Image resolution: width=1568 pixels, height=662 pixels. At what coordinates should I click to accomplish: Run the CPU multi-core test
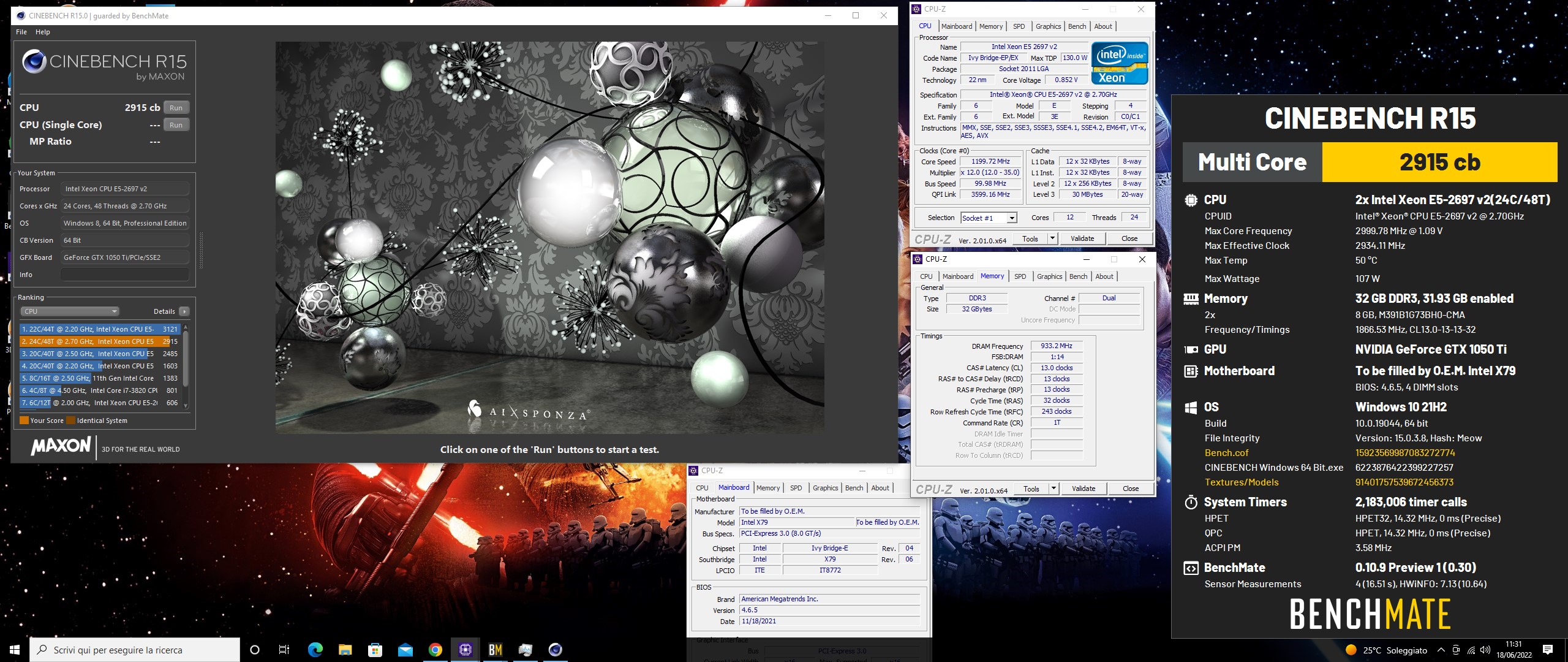(x=176, y=107)
